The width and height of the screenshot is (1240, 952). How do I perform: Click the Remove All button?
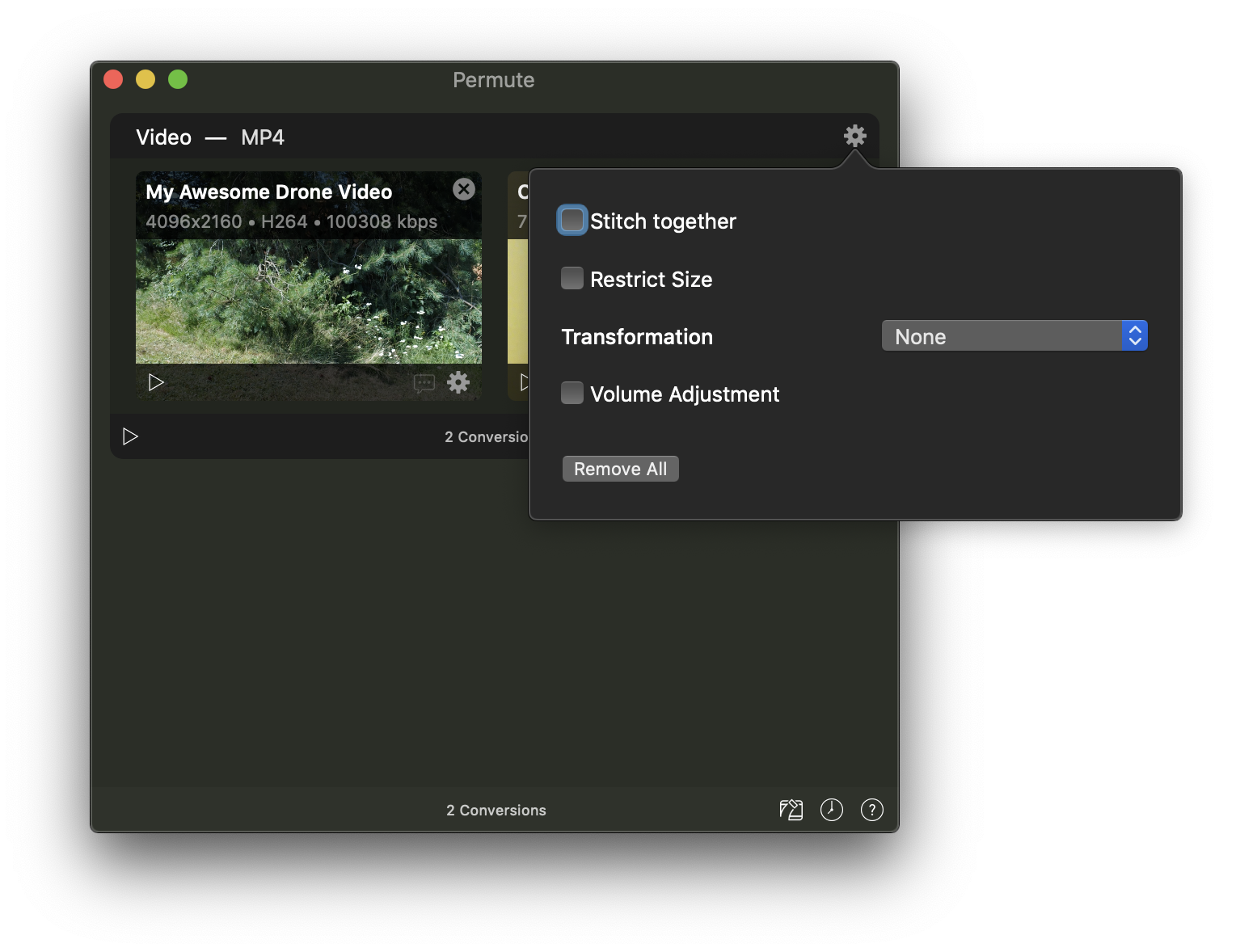click(x=621, y=469)
